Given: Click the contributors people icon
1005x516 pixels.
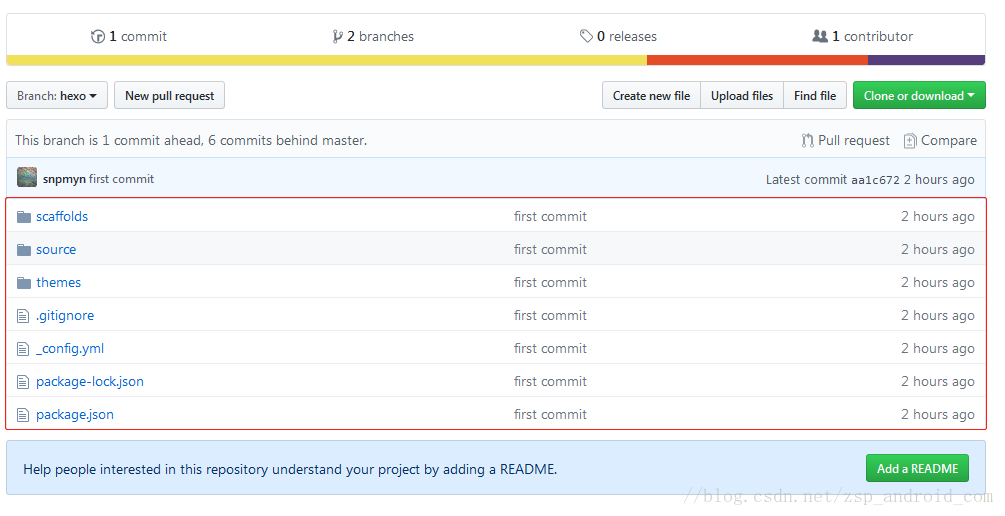Looking at the screenshot, I should pos(820,36).
